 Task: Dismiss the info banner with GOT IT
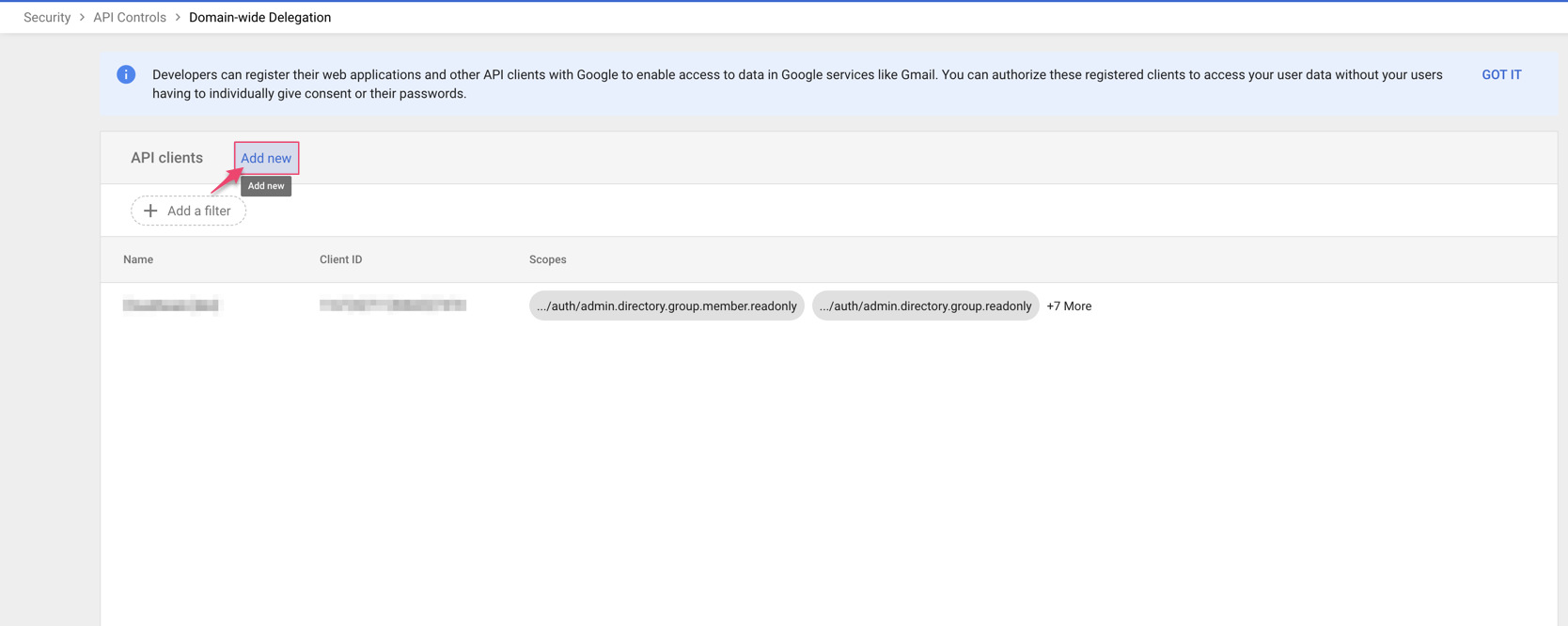1501,75
